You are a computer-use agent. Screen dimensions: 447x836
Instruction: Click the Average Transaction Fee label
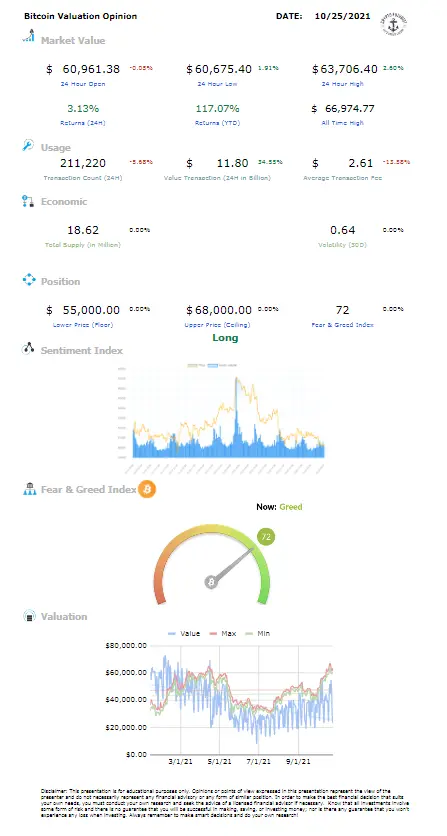pyautogui.click(x=342, y=178)
